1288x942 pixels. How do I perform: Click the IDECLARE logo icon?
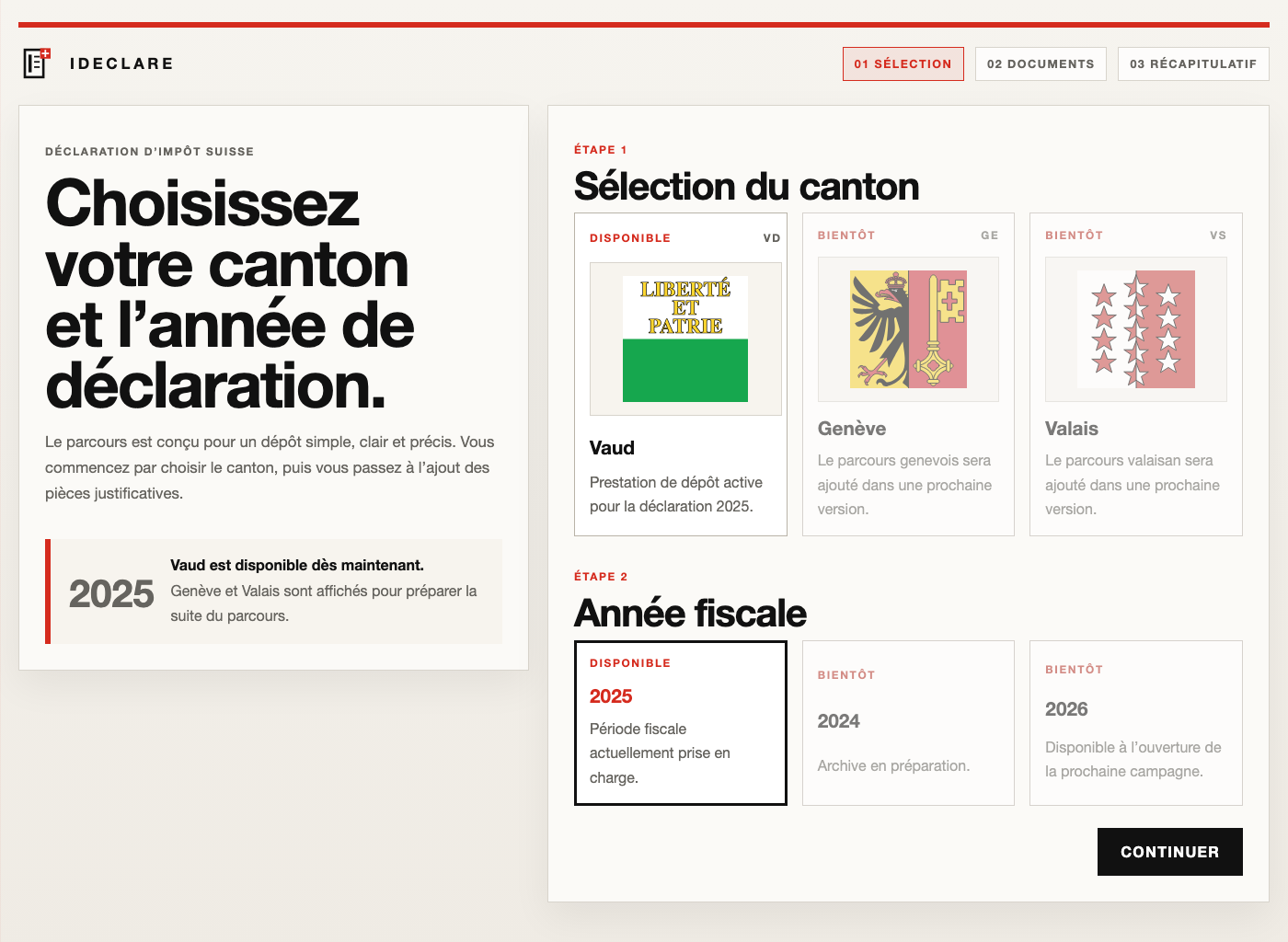pyautogui.click(x=36, y=63)
